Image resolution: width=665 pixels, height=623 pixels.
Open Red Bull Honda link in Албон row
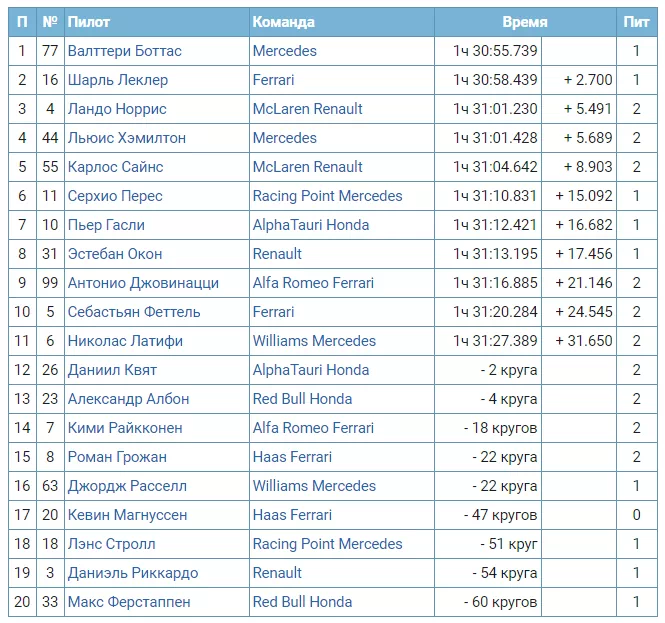point(302,399)
